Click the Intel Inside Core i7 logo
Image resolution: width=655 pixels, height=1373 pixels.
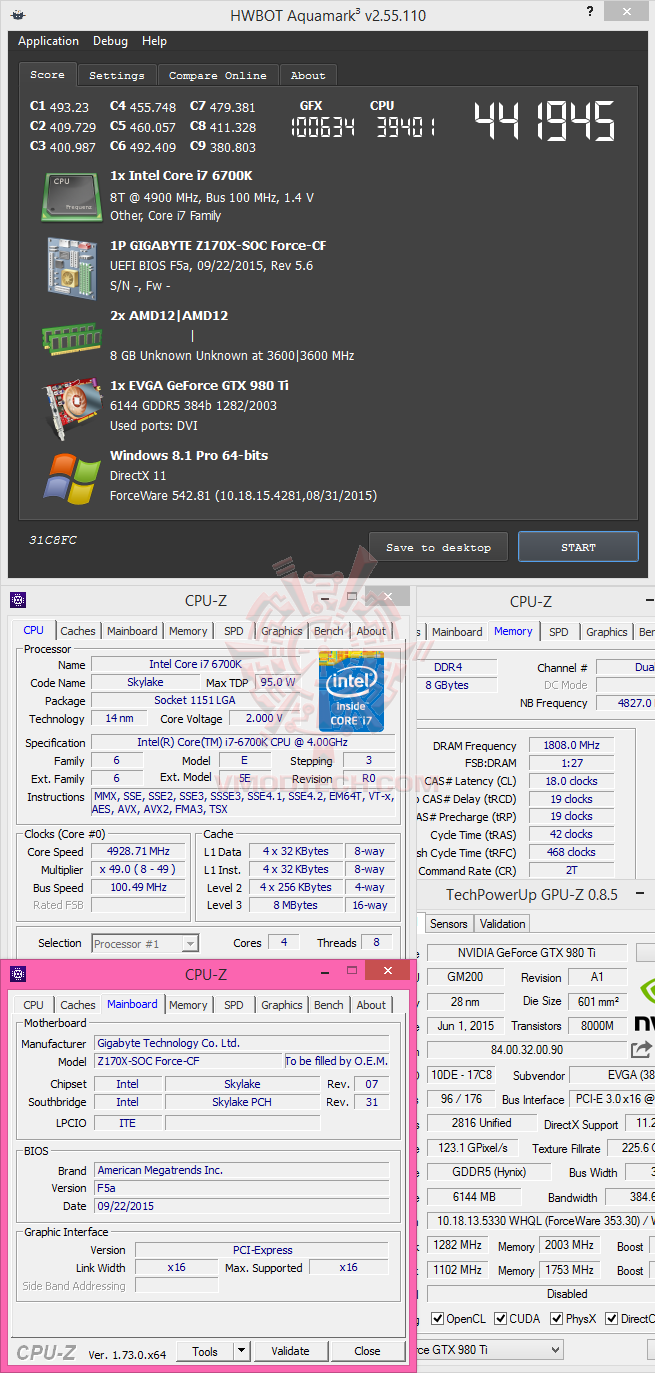click(351, 692)
